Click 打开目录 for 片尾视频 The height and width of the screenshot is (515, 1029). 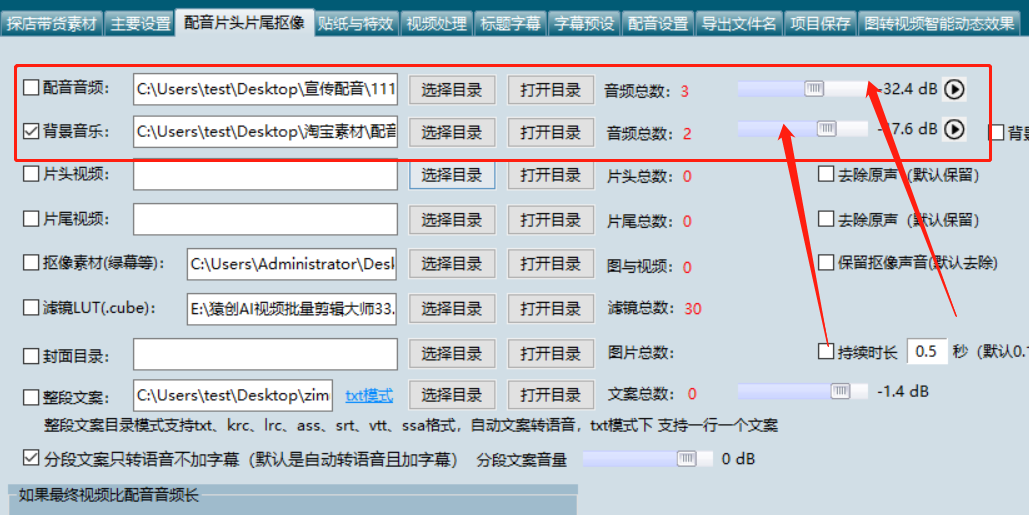click(x=551, y=220)
